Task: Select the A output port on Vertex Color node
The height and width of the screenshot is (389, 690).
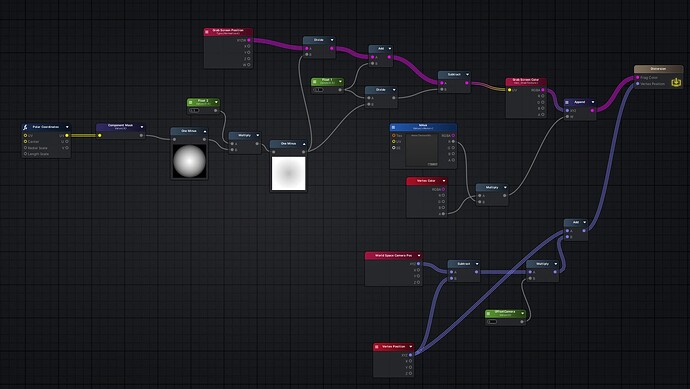Action: 443,214
